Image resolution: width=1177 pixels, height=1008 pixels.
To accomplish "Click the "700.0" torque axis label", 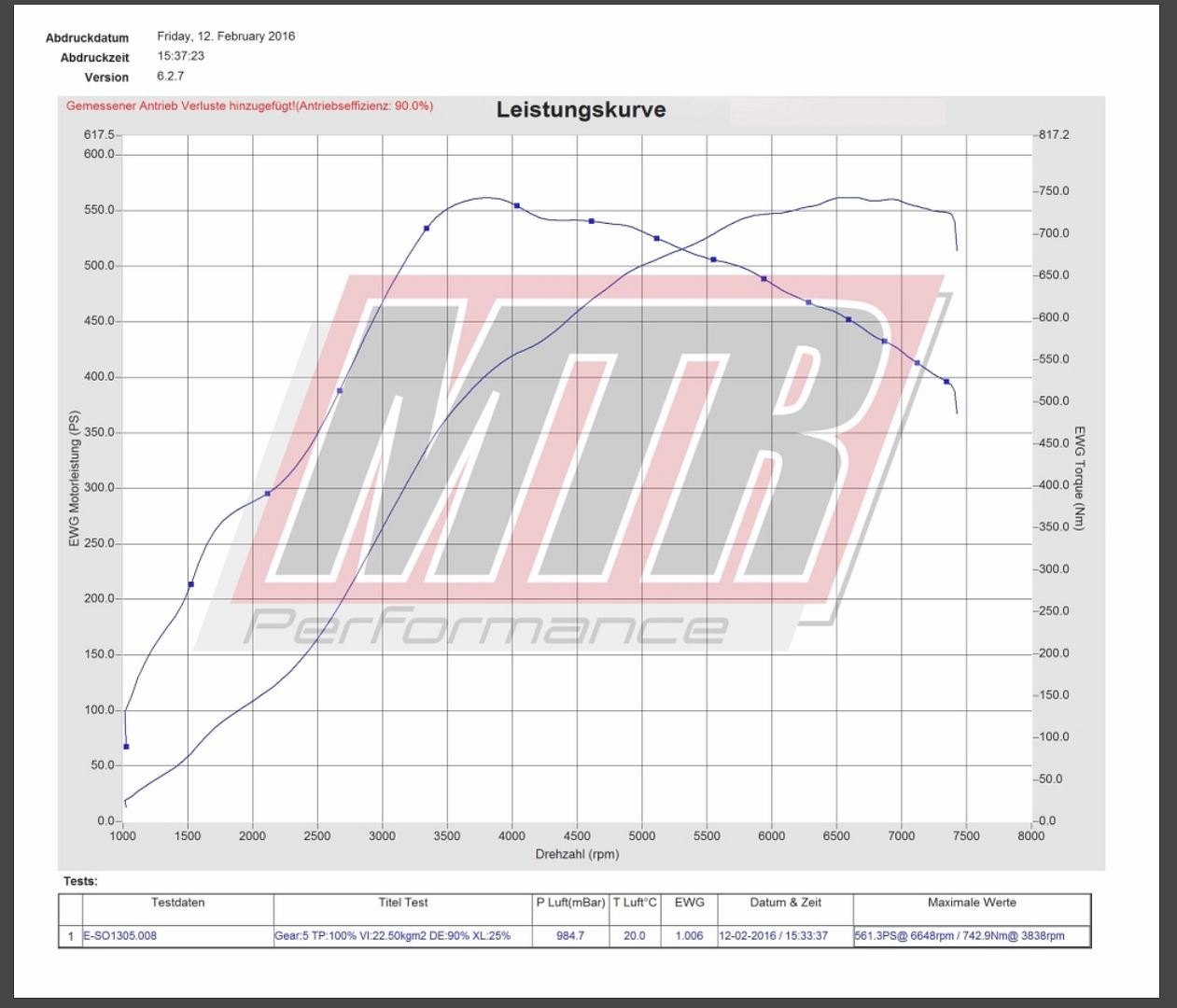I will [1054, 233].
